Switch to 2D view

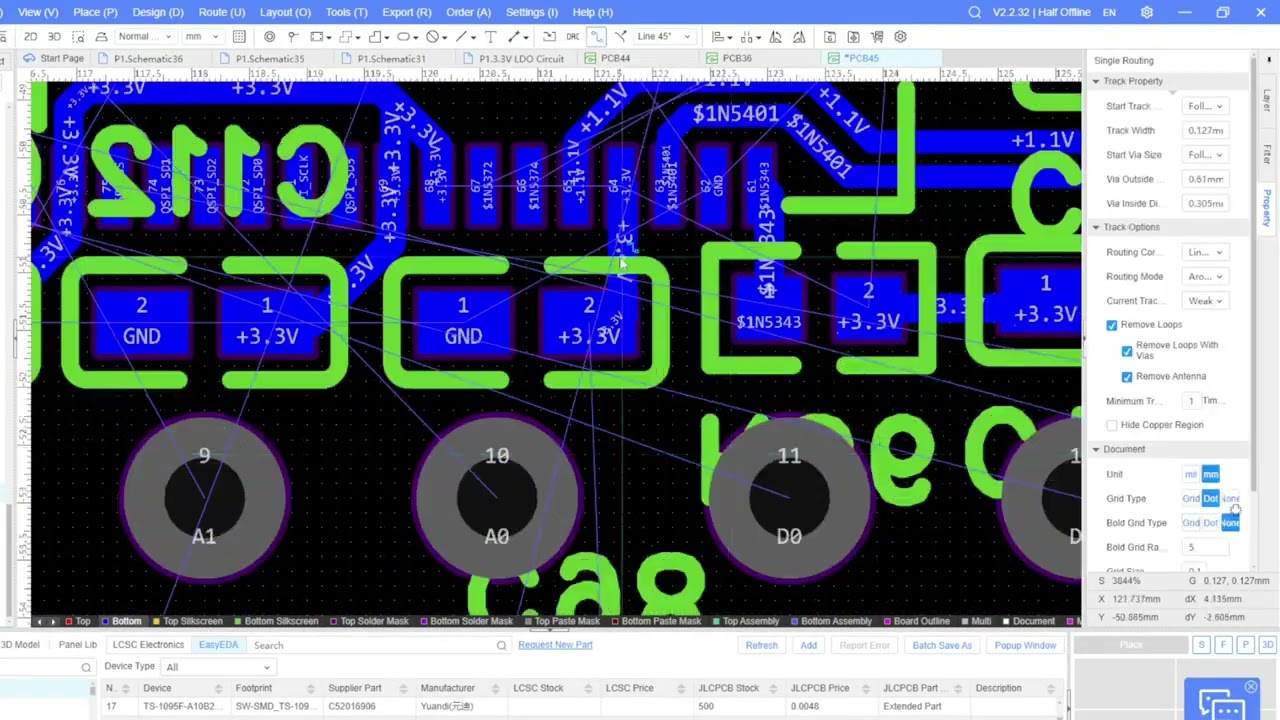point(30,37)
